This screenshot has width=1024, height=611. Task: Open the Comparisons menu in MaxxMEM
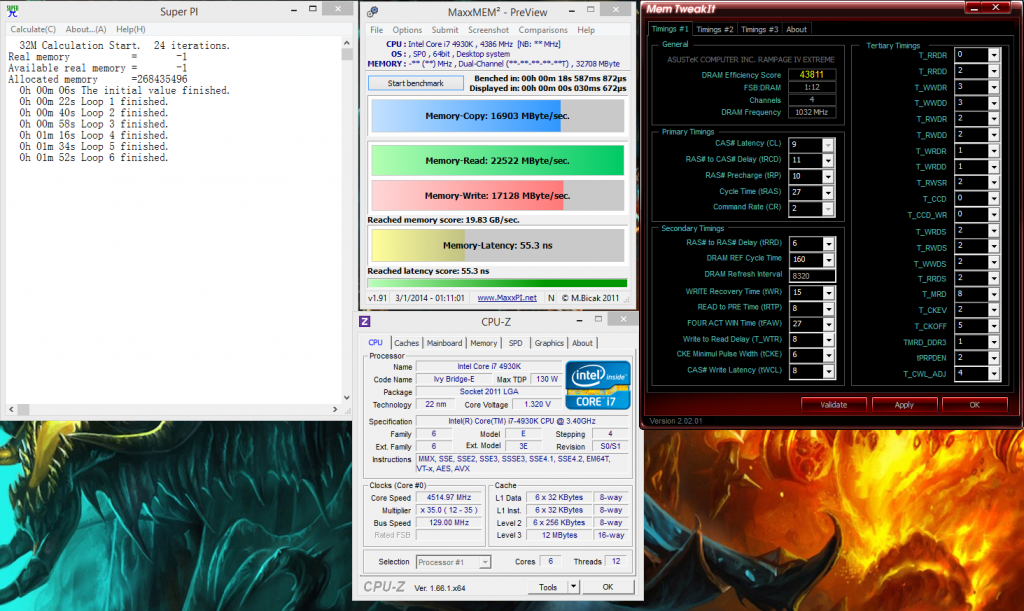coord(543,30)
